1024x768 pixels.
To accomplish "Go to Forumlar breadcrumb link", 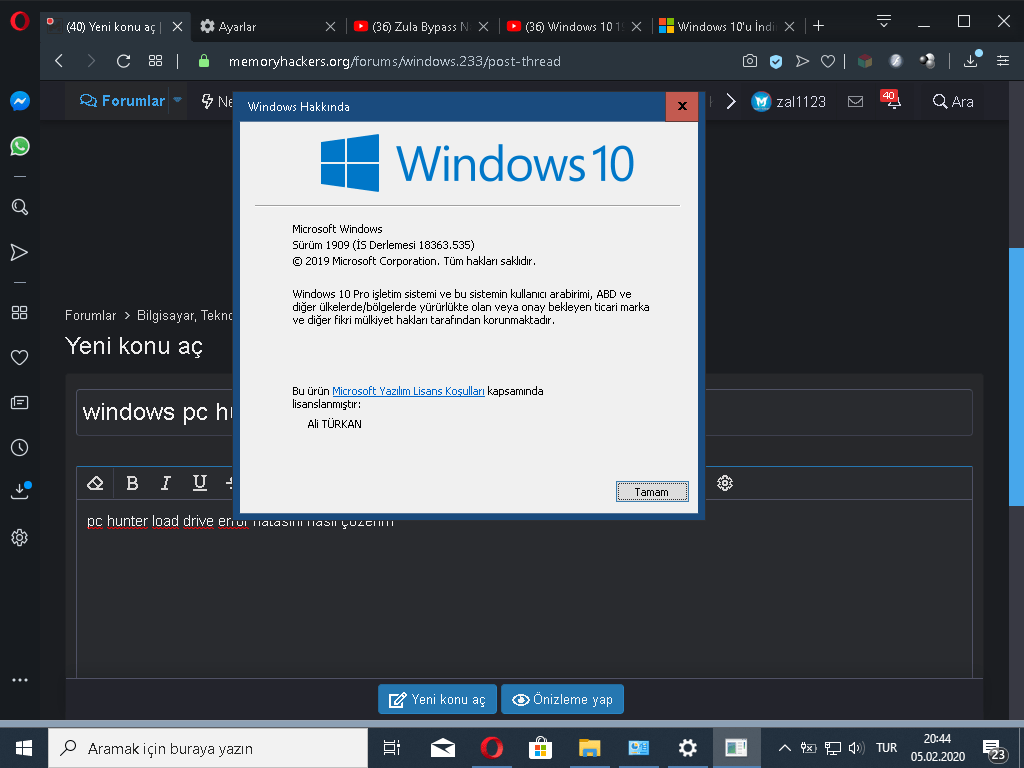I will [x=90, y=315].
